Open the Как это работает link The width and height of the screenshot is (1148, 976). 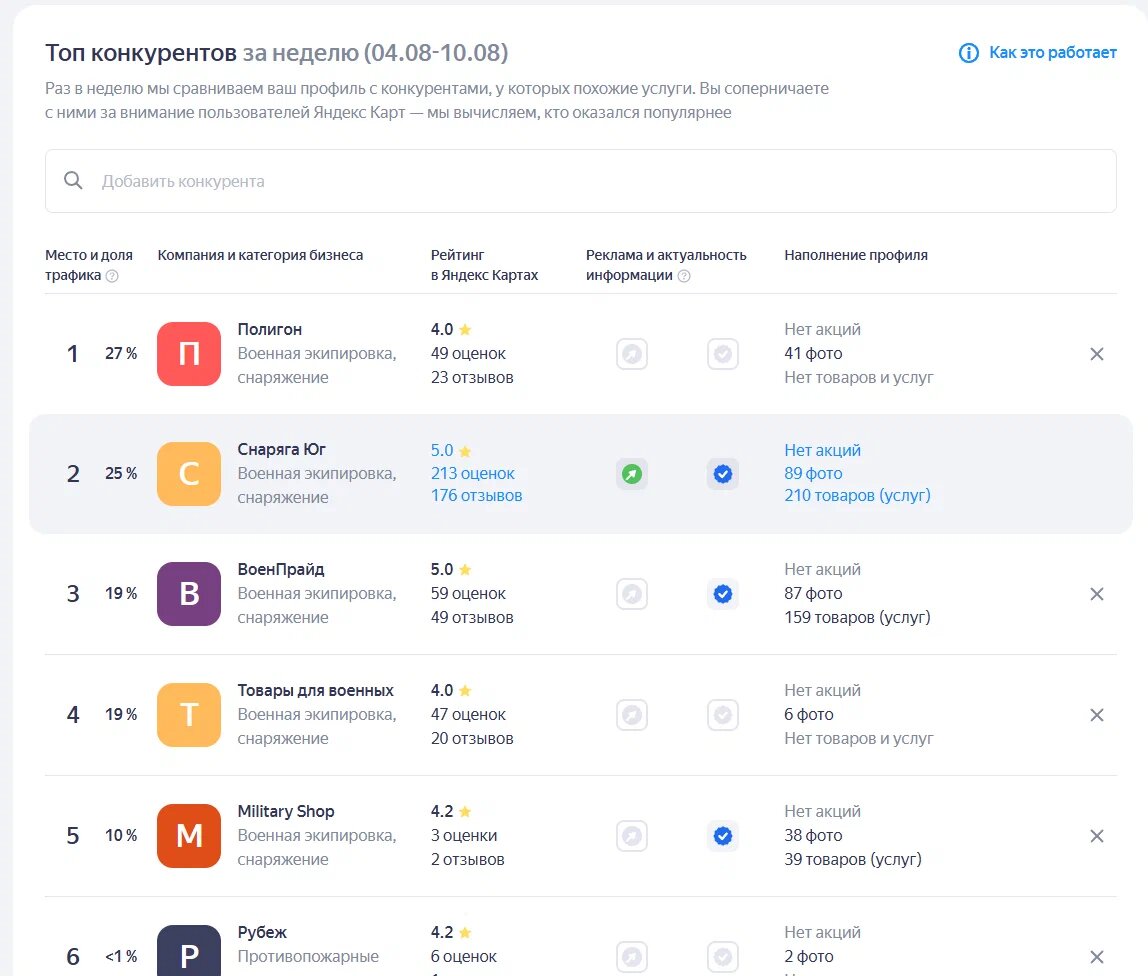point(1052,53)
